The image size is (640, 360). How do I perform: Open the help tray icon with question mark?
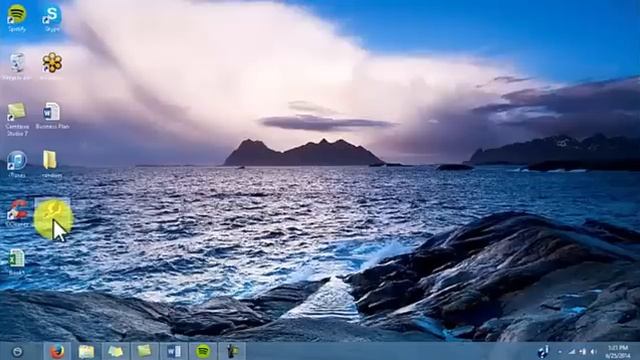(543, 351)
